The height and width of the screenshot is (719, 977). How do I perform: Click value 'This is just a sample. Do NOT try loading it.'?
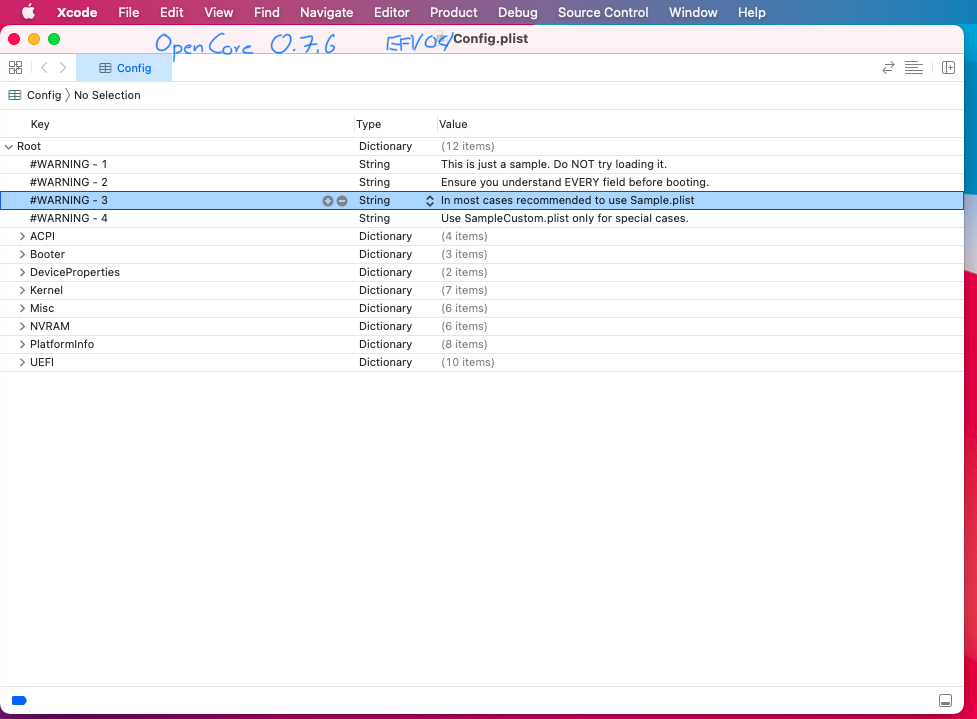(554, 164)
